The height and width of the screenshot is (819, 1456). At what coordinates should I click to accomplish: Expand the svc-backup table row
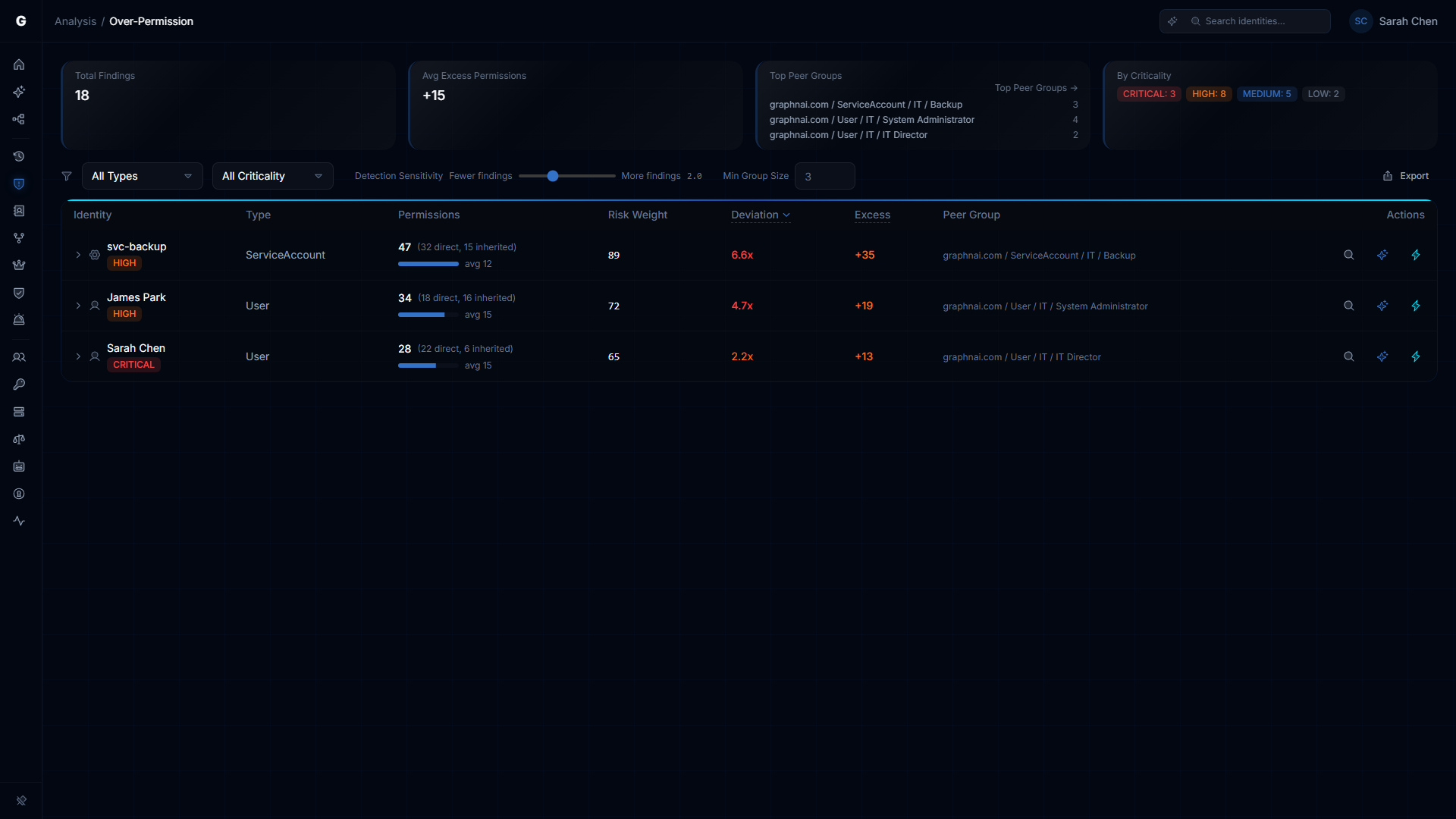click(78, 255)
